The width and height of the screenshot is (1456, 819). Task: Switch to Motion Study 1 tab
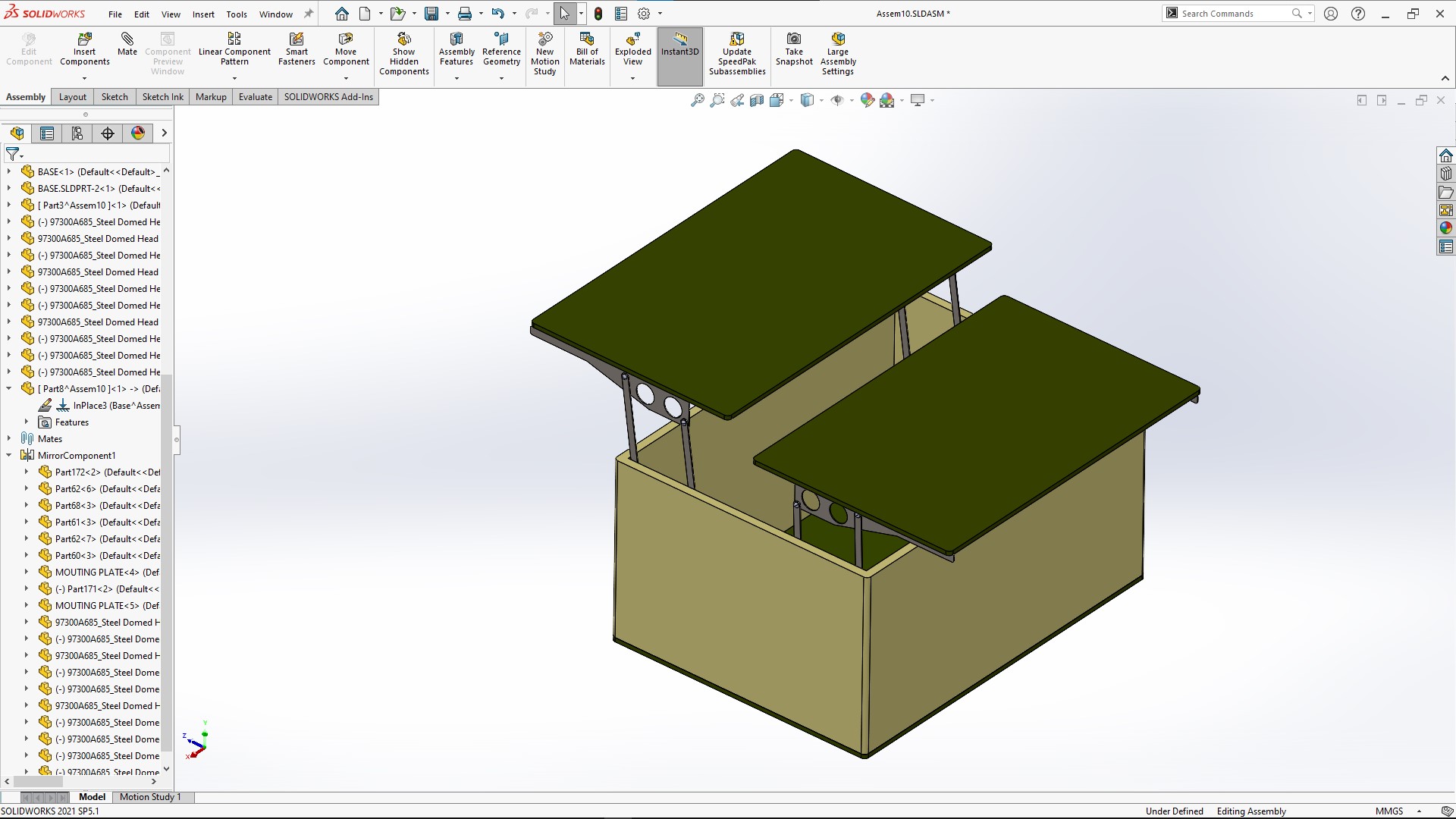click(150, 797)
